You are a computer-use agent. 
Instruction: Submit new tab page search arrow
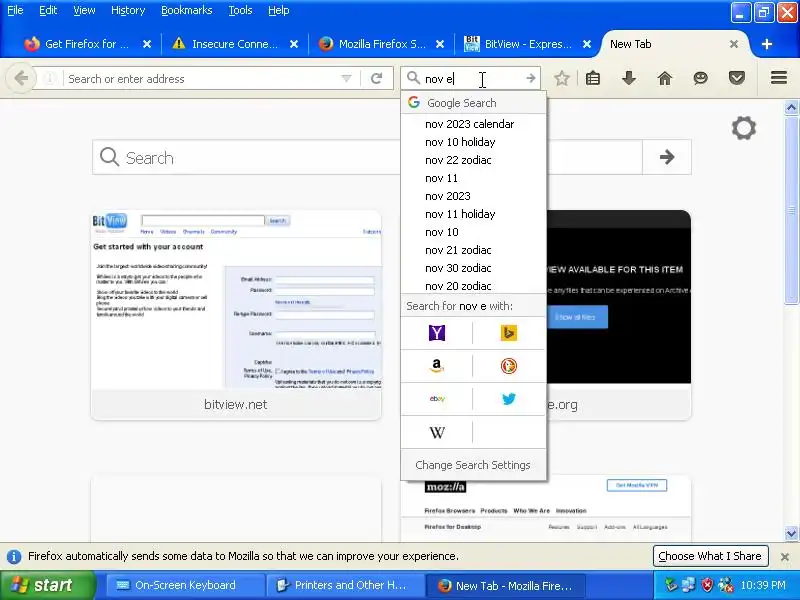(x=667, y=157)
